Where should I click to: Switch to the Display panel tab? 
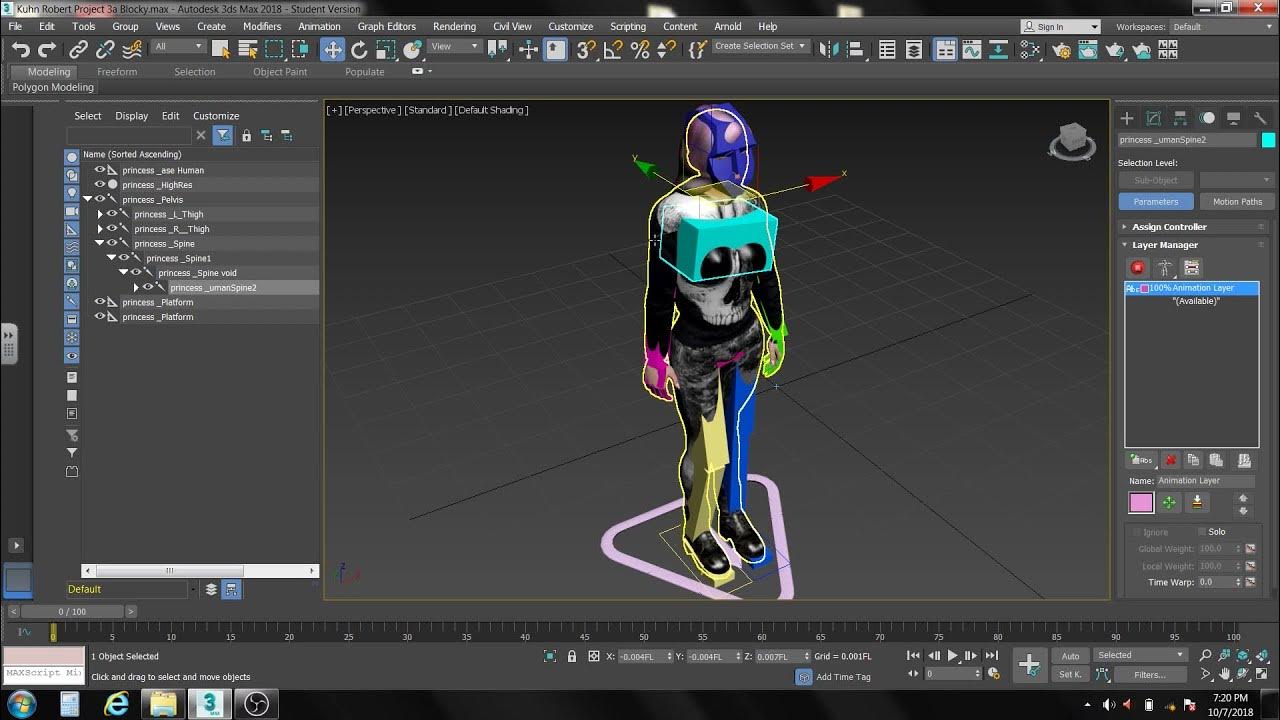click(x=1233, y=118)
